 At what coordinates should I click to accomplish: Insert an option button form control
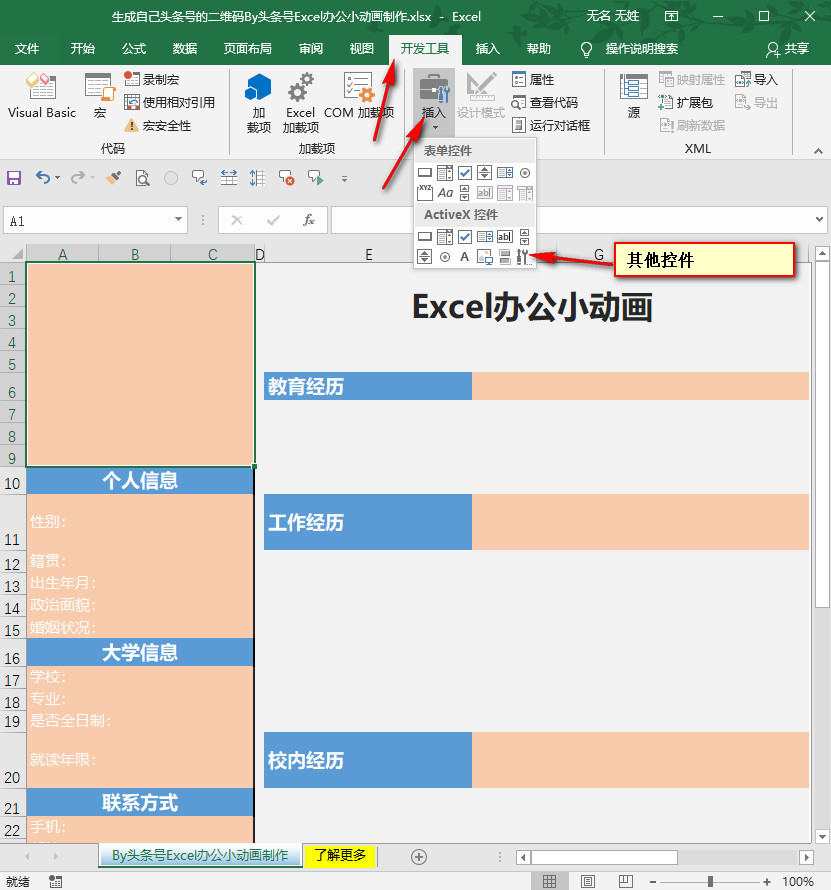tap(525, 172)
